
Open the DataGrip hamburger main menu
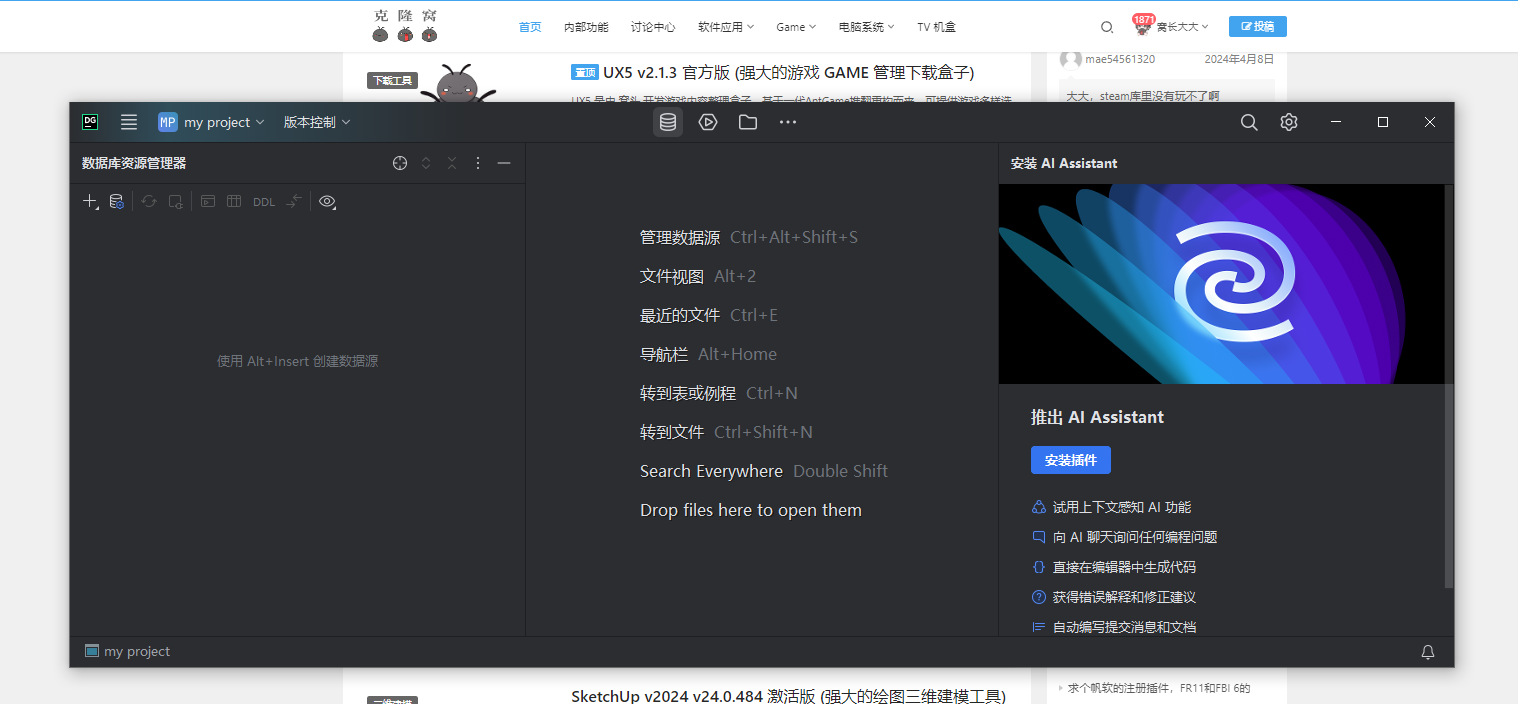pos(129,122)
